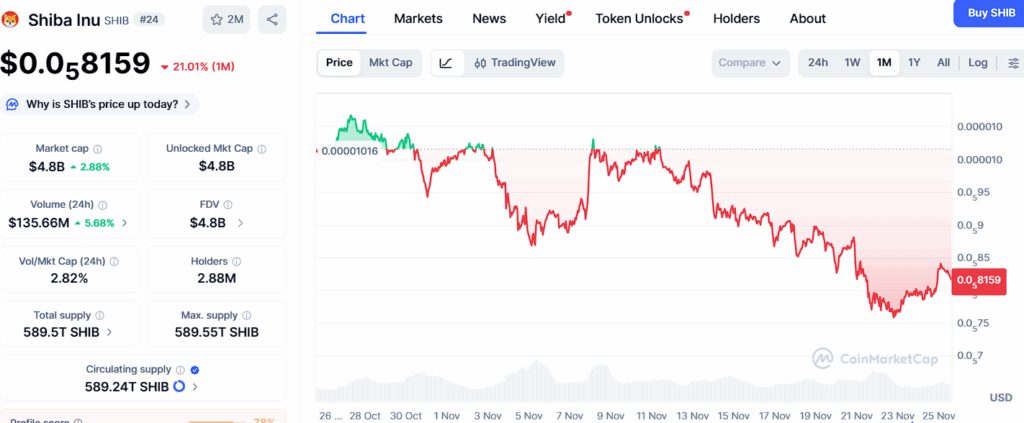Add SHIB to watchlist via star button
Screen dimensions: 1024x423
tap(227, 19)
